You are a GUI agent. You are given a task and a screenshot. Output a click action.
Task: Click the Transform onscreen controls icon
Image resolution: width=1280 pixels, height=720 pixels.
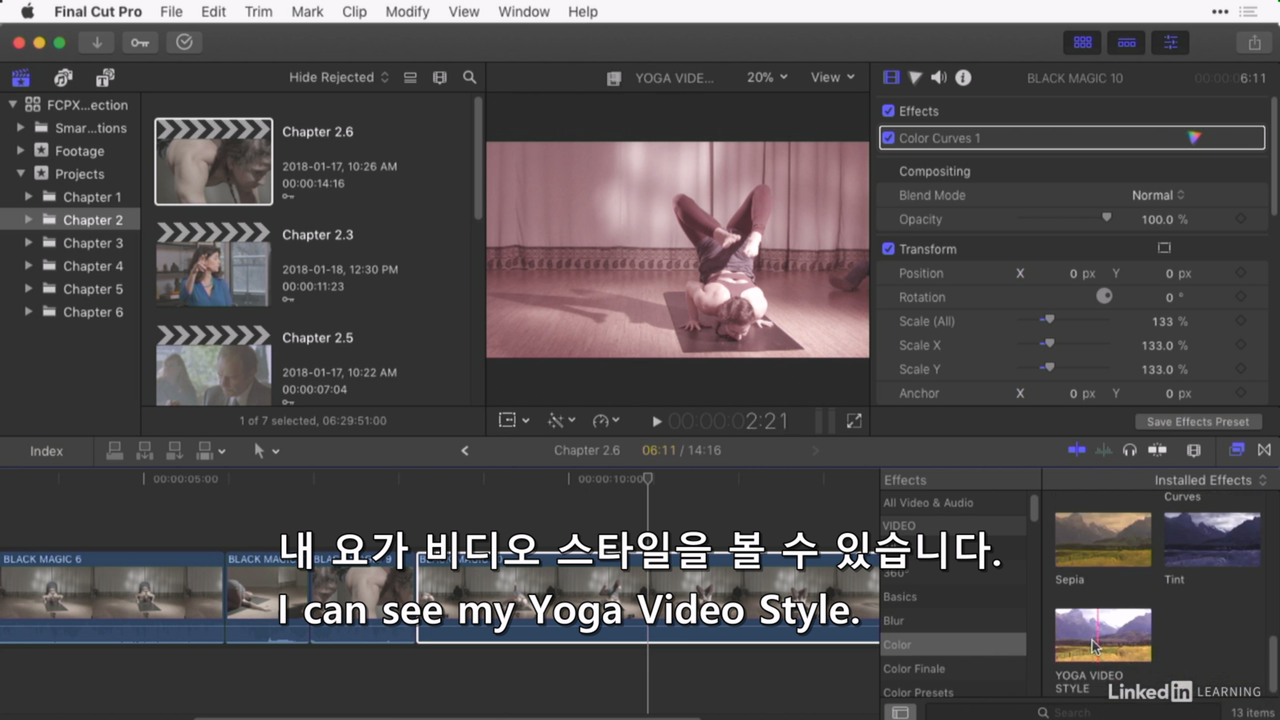(x=1164, y=248)
